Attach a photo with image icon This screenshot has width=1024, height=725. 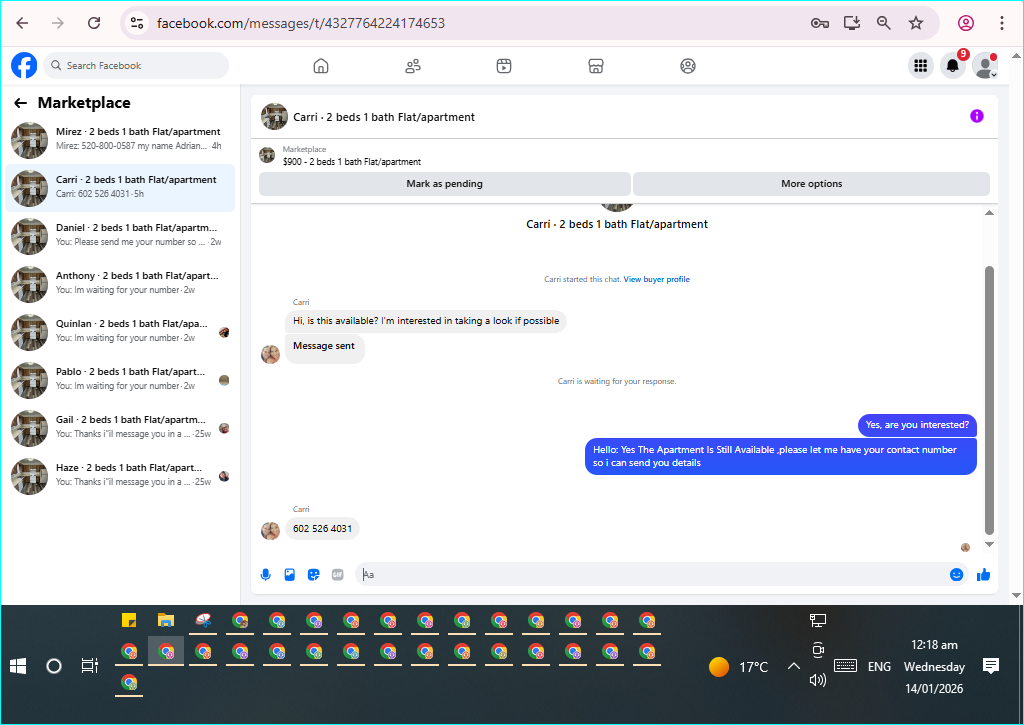click(289, 575)
